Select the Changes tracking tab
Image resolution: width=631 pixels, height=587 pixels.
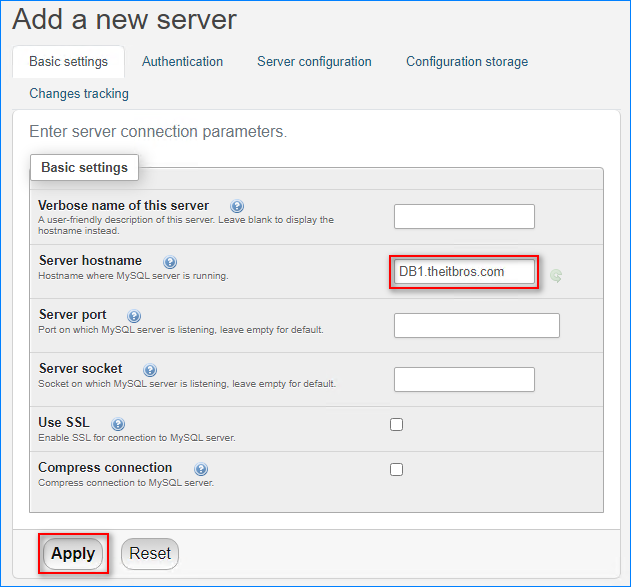point(79,93)
